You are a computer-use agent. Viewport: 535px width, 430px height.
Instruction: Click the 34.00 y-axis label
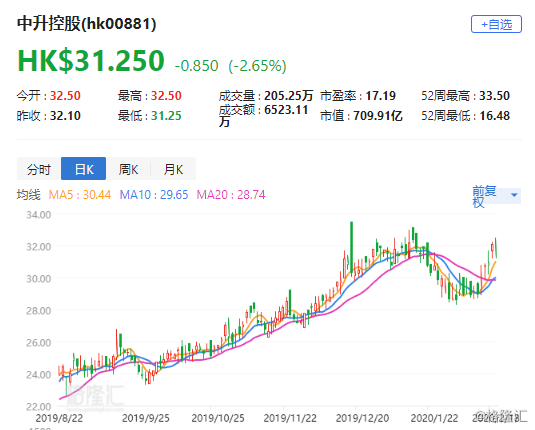click(x=39, y=215)
